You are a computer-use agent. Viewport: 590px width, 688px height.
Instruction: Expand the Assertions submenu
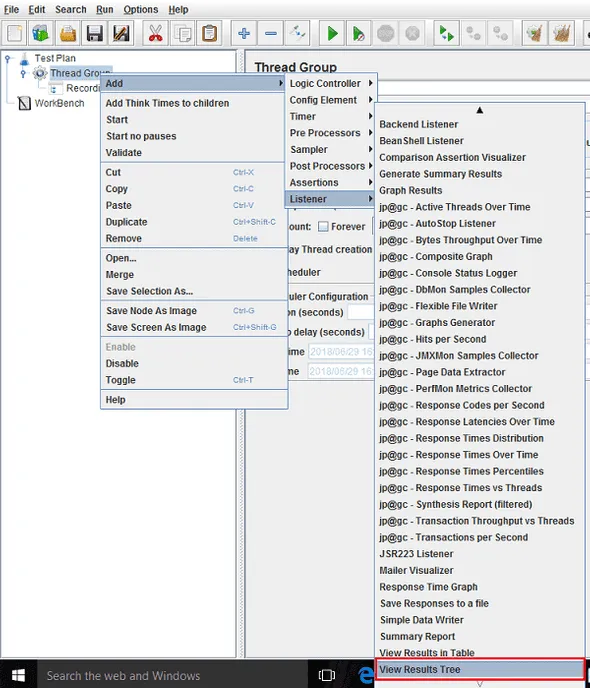(x=331, y=183)
